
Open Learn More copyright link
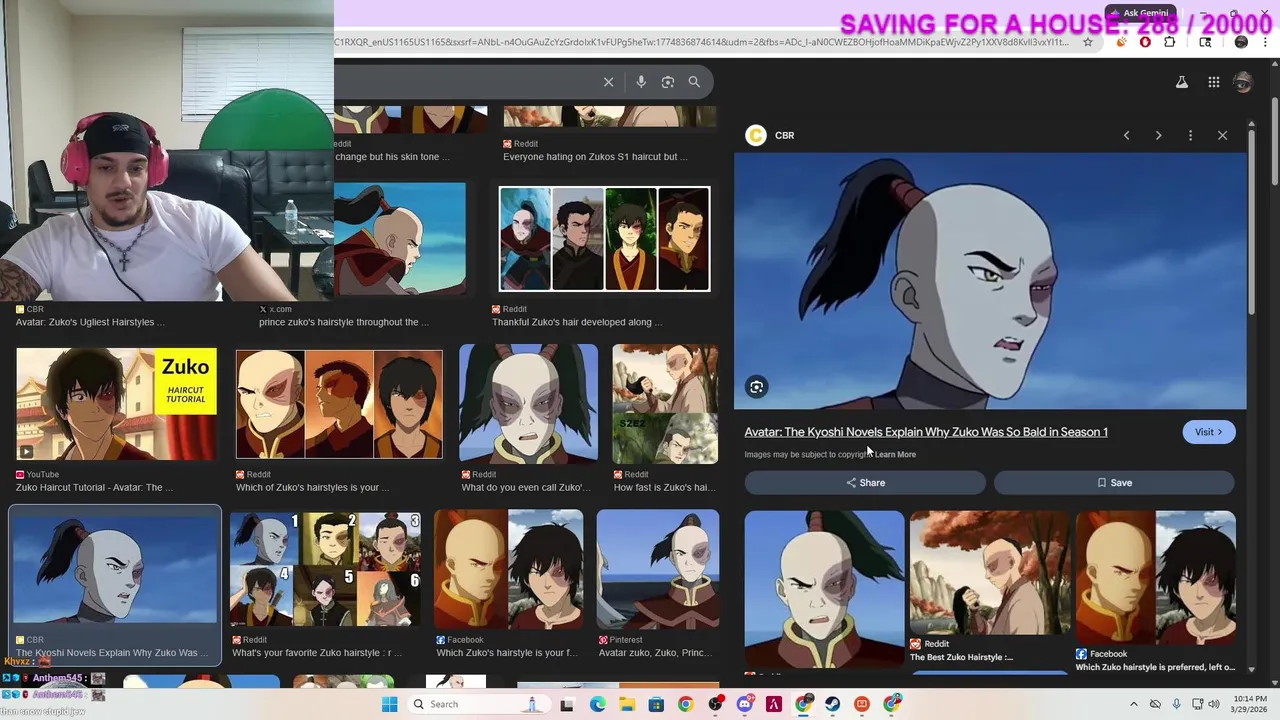pyautogui.click(x=895, y=454)
